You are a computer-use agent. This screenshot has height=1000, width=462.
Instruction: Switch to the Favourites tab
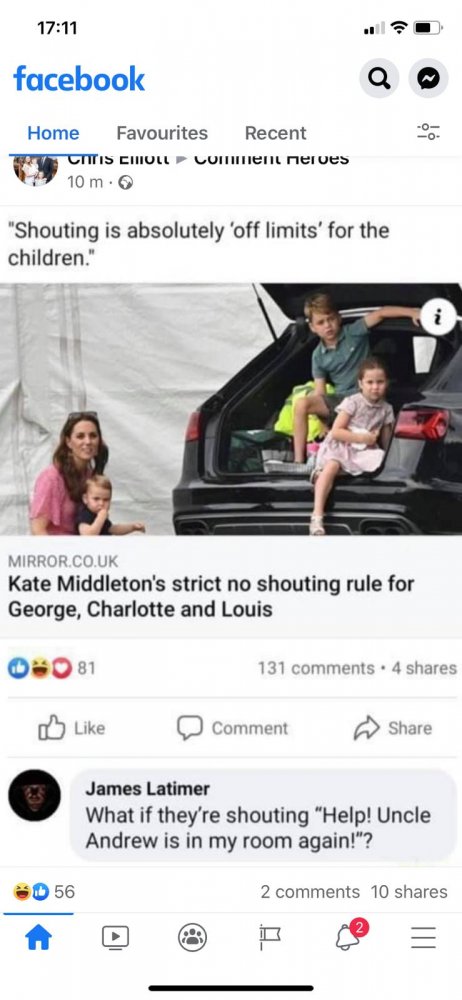pyautogui.click(x=162, y=133)
